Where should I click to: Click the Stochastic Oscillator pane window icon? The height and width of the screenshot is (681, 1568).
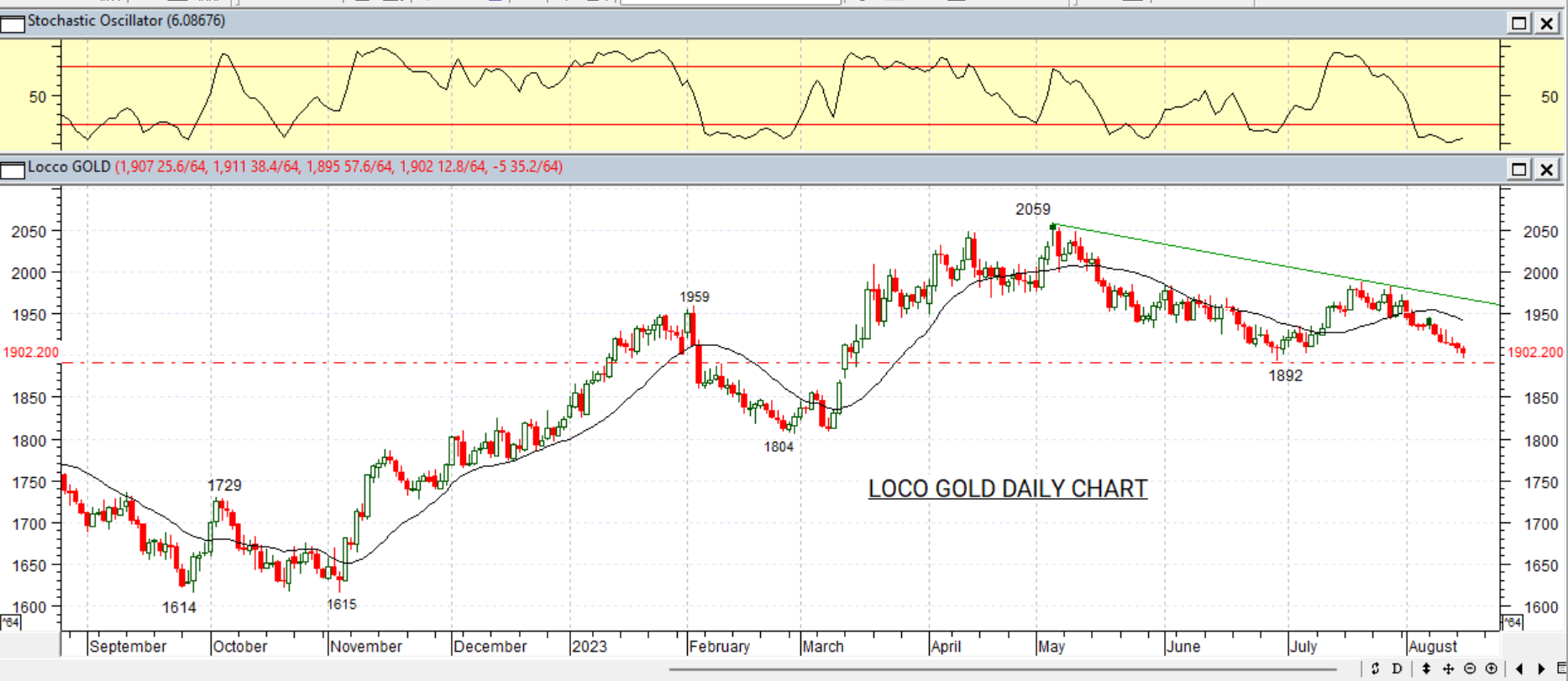pos(13,24)
